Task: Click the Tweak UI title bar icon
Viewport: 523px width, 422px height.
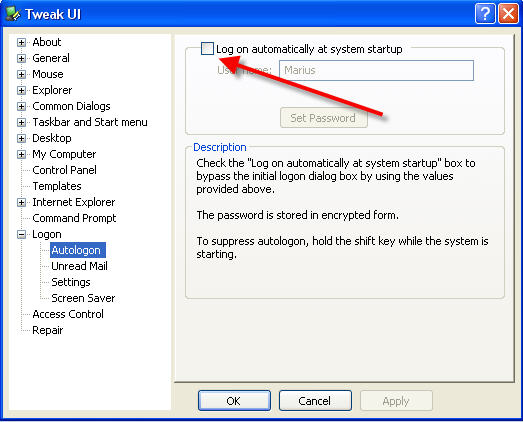Action: (13, 14)
